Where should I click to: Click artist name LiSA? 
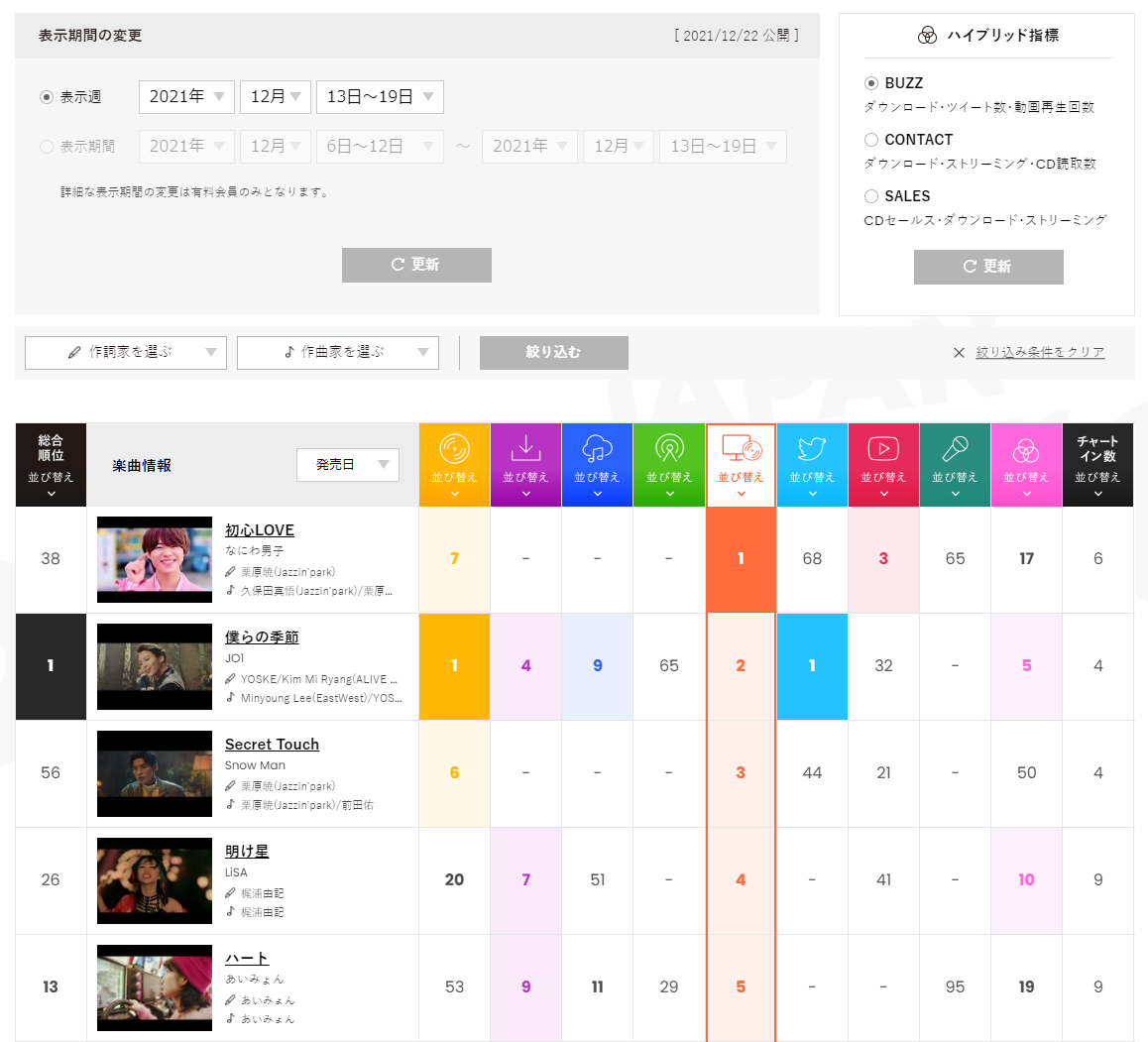236,872
